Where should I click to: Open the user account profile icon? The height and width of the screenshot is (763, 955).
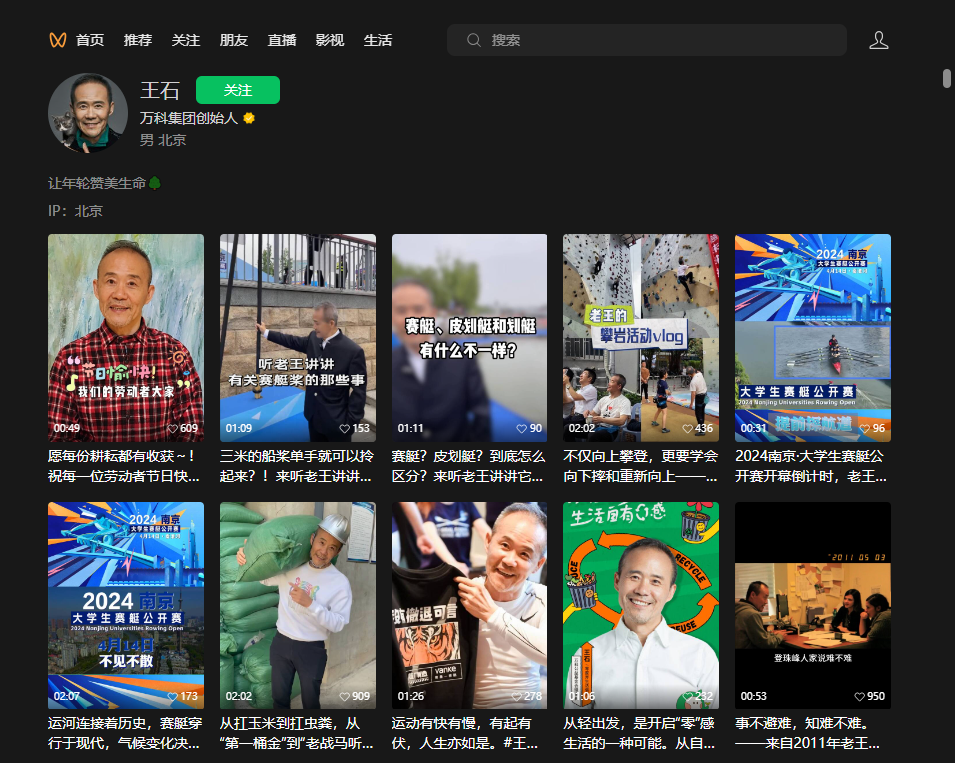878,40
